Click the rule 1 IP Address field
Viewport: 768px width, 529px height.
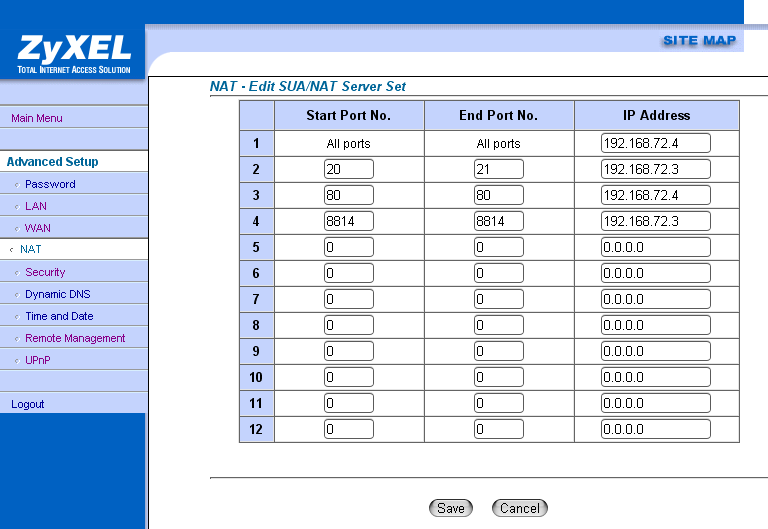655,143
